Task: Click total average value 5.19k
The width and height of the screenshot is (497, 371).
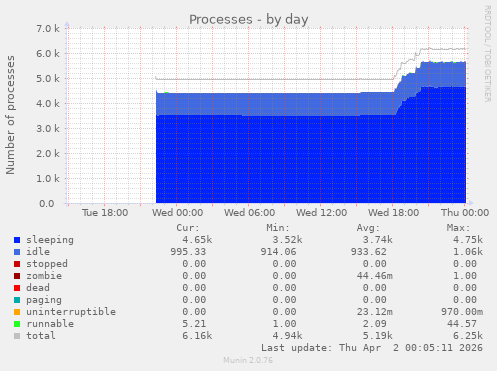Action: click(378, 336)
